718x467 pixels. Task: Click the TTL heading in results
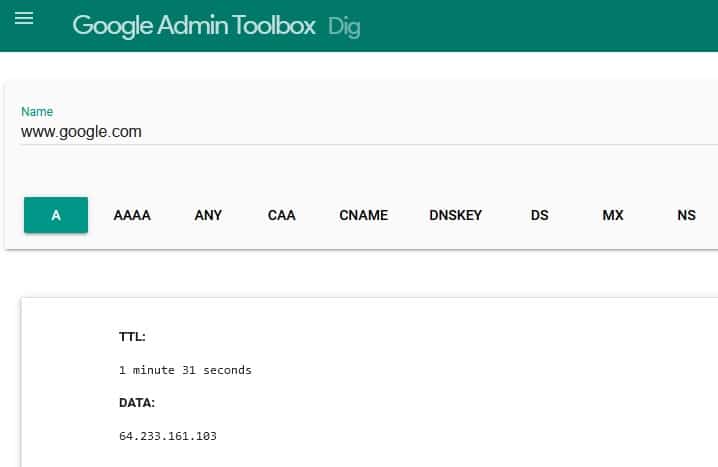coord(132,337)
